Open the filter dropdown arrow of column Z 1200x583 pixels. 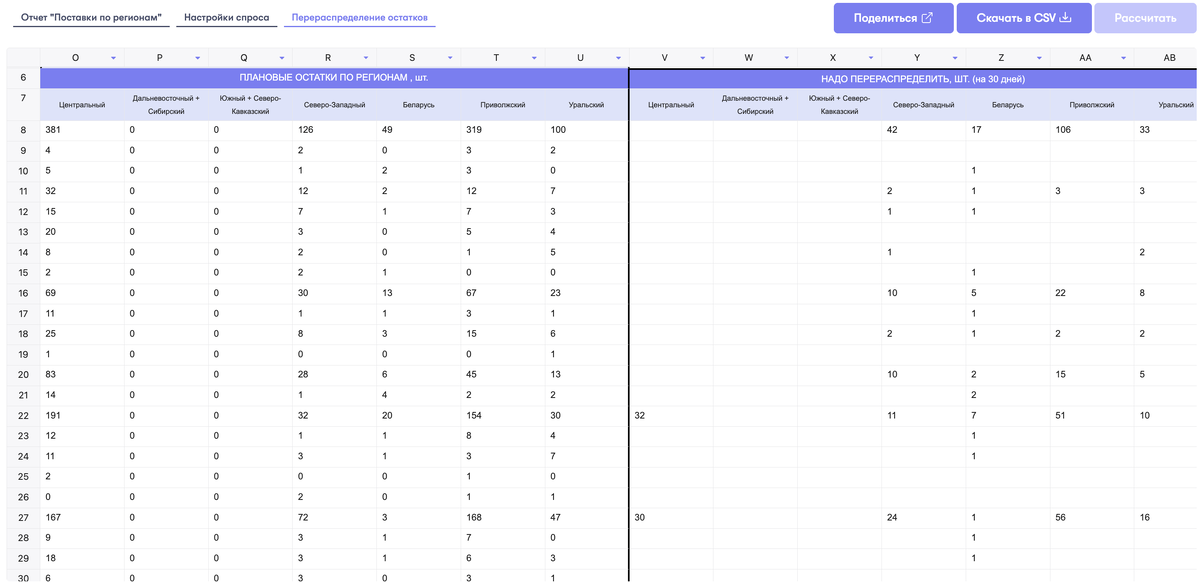(x=1038, y=59)
